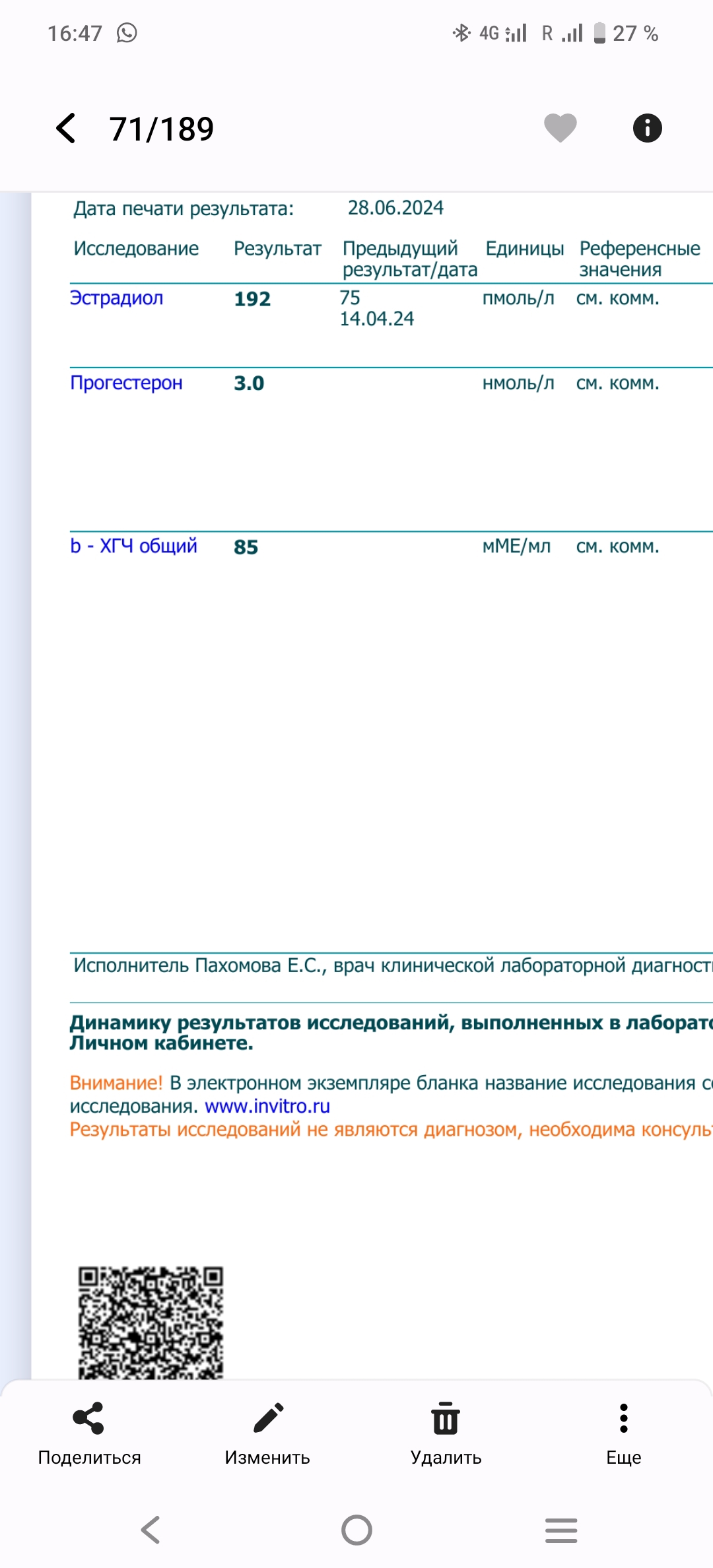Tap previous estradiol value 75

click(350, 298)
